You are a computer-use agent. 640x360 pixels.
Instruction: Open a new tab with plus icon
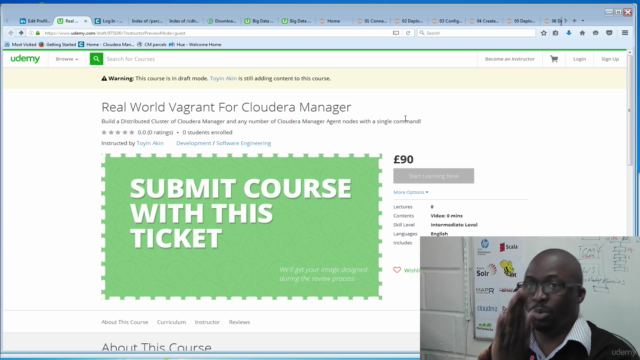pyautogui.click(x=574, y=20)
